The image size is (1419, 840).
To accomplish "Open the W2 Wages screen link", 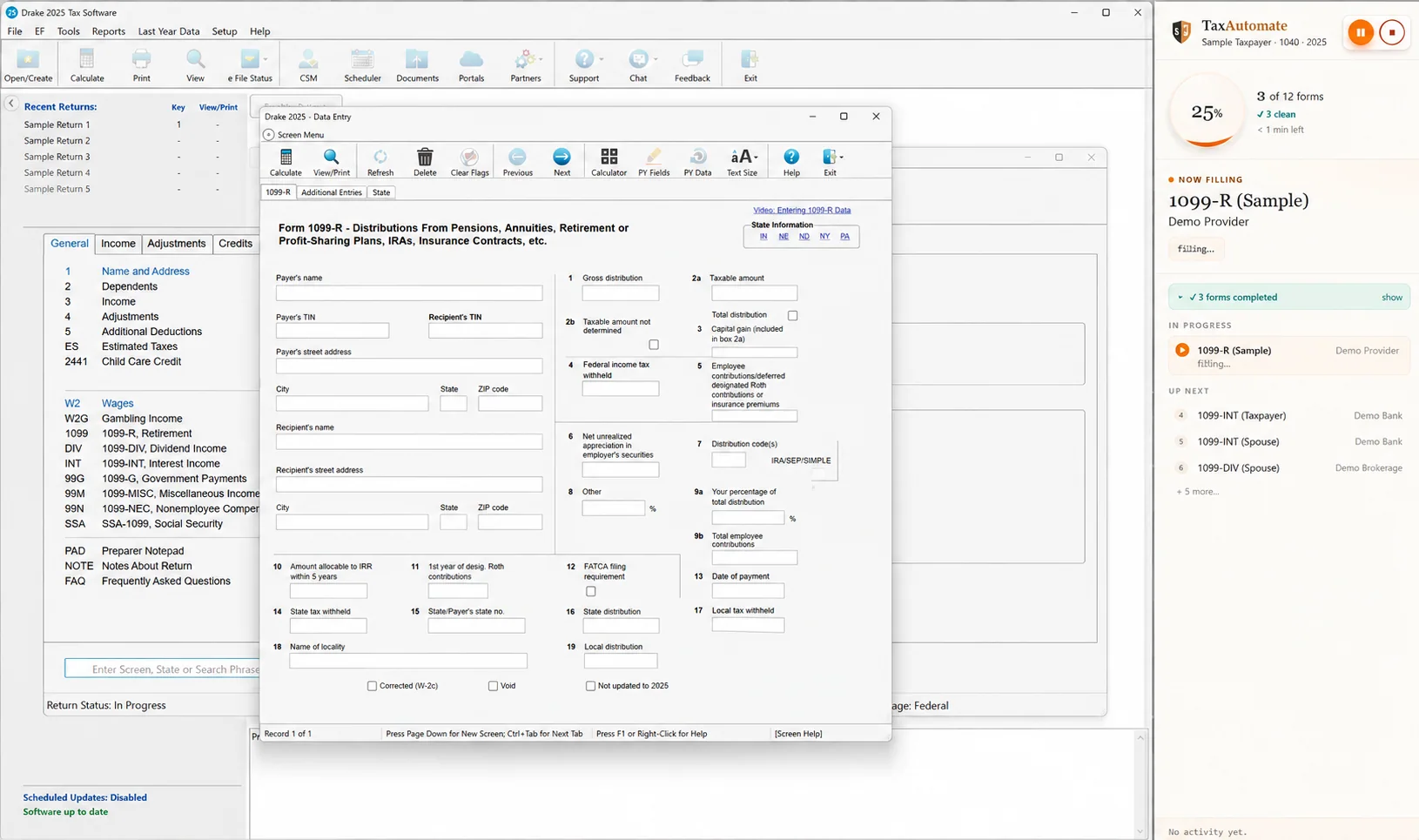I will coord(118,404).
